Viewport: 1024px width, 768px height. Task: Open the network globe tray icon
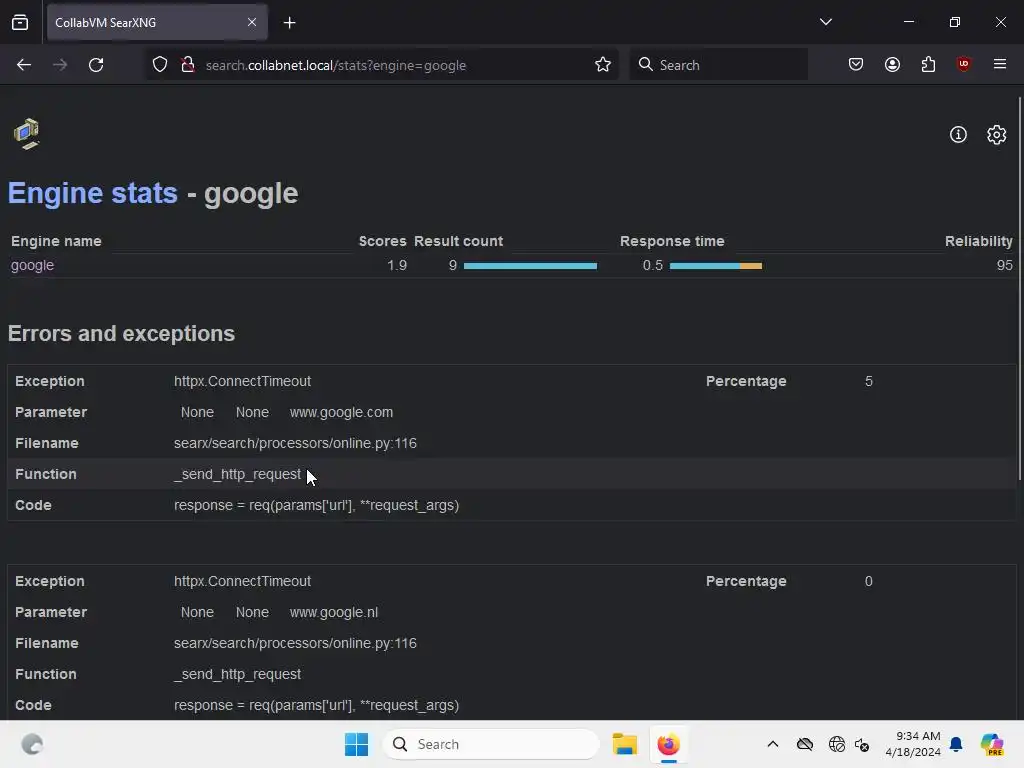[x=836, y=744]
